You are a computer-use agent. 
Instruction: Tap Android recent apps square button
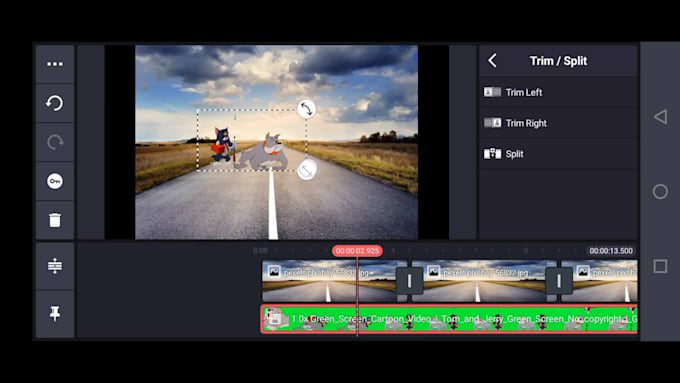660,266
